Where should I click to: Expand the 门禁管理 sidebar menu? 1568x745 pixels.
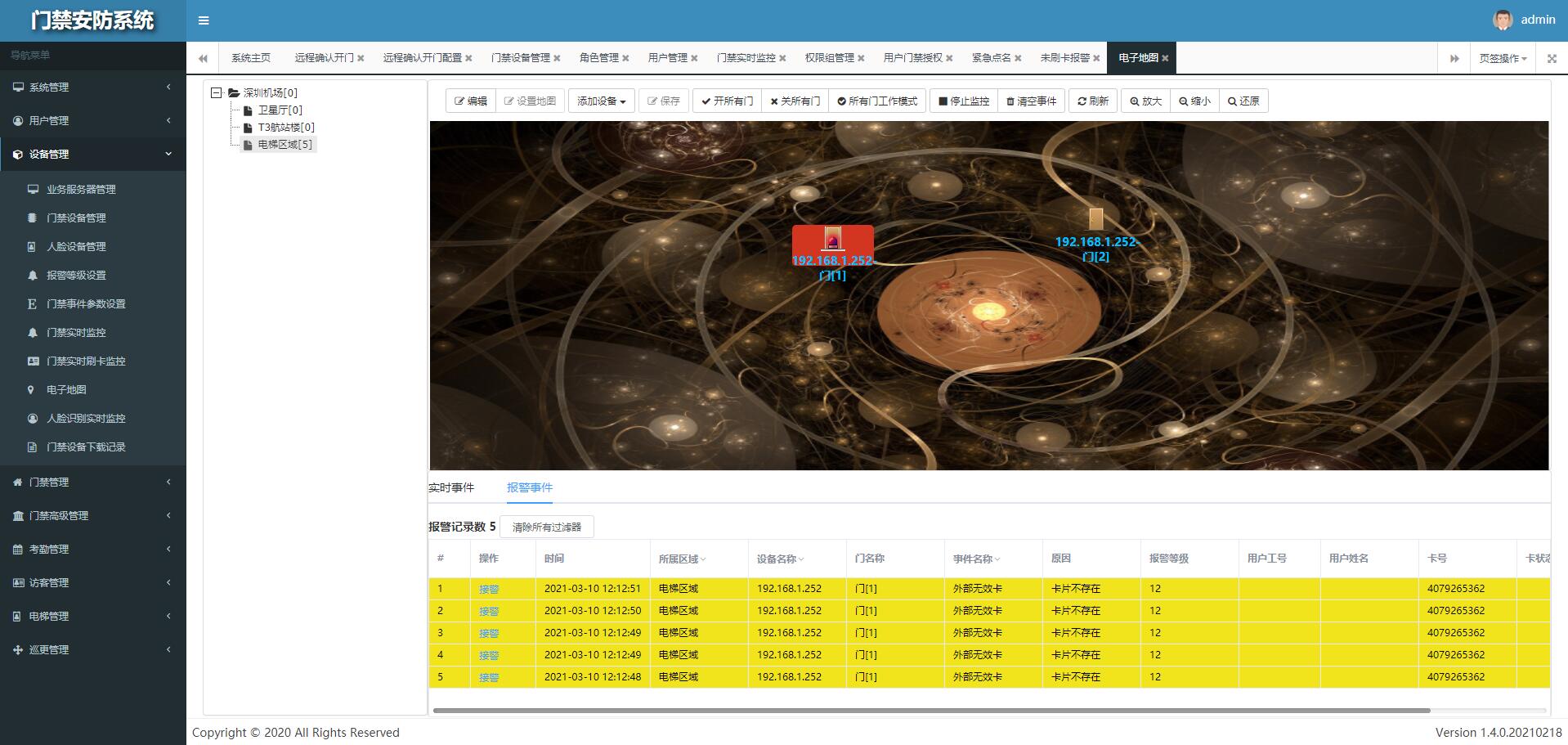pyautogui.click(x=92, y=482)
